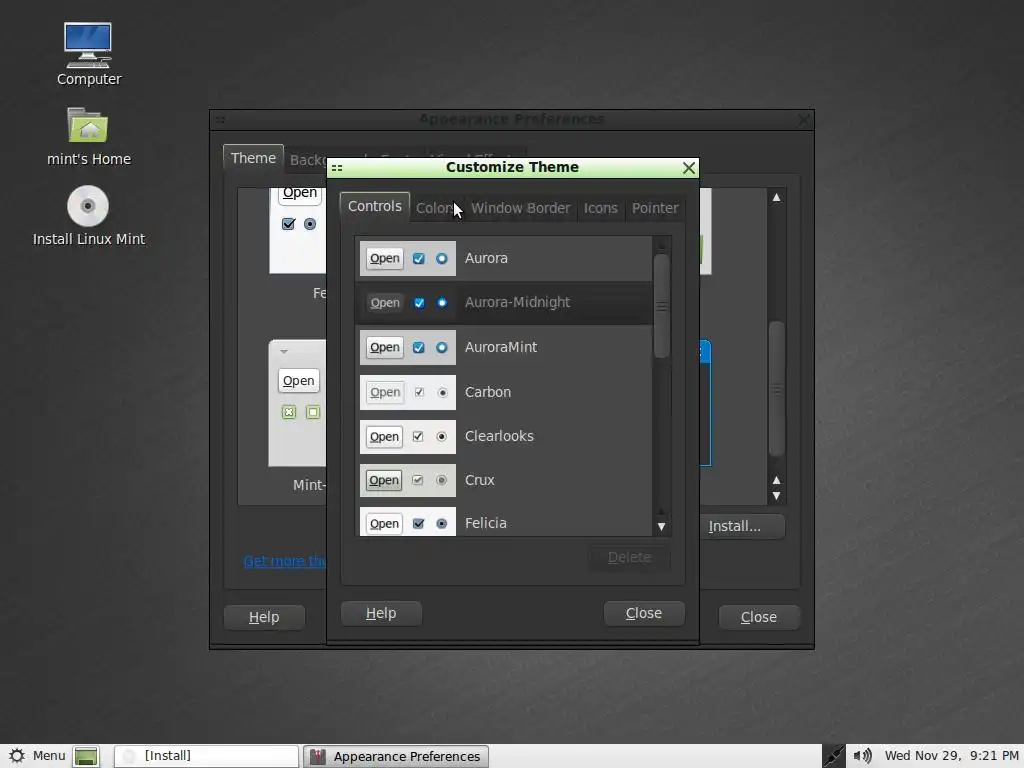Viewport: 1024px width, 768px height.
Task: Click Appearance Preferences theme list scroll up arrow
Action: point(776,197)
